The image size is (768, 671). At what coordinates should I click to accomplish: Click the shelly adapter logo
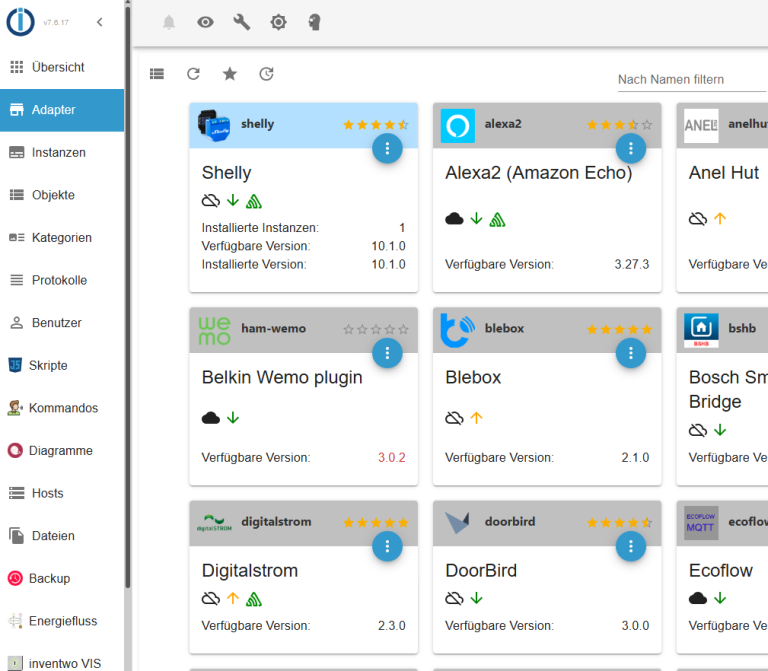(x=214, y=125)
